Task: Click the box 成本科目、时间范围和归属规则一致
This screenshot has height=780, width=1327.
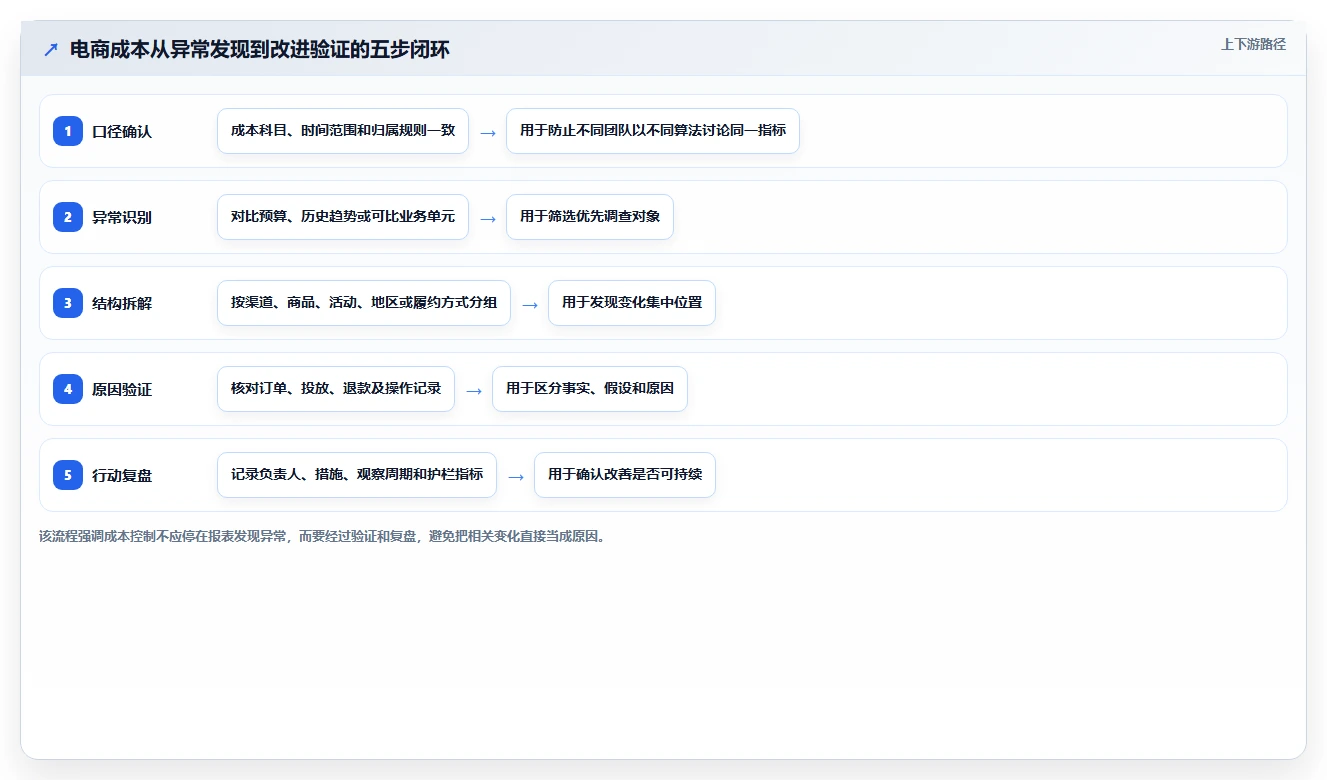Action: (x=343, y=131)
